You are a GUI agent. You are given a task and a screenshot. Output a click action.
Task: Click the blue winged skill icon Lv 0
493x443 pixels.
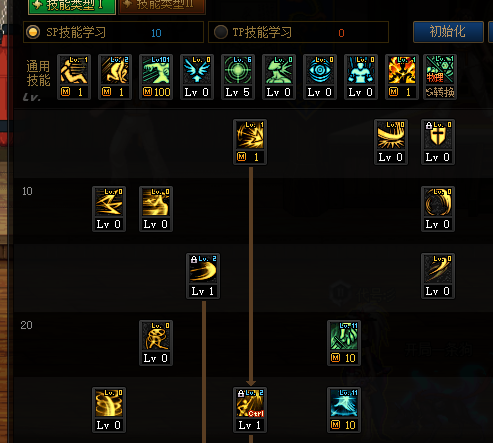click(197, 77)
